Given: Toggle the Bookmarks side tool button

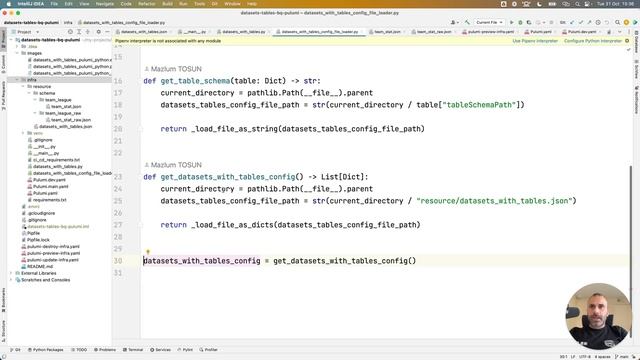Looking at the screenshot, I should (x=3, y=300).
